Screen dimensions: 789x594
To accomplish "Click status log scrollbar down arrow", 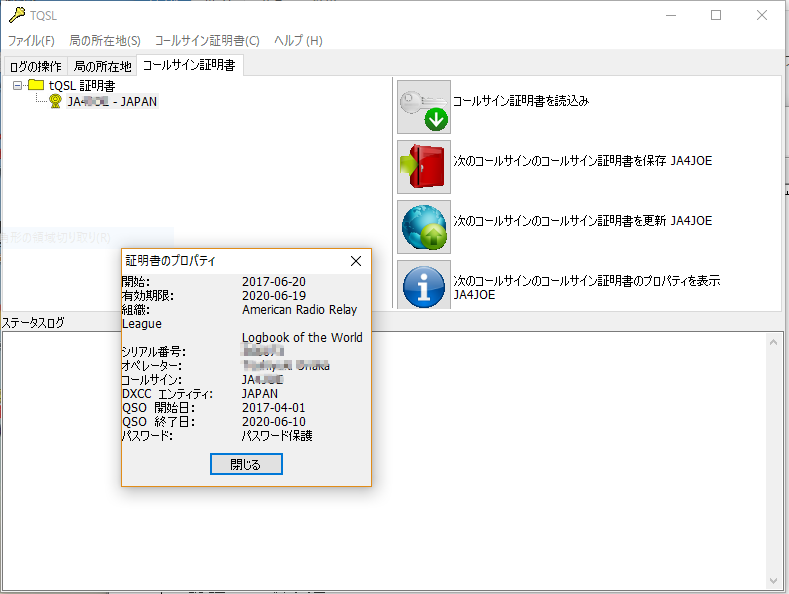I will (773, 581).
